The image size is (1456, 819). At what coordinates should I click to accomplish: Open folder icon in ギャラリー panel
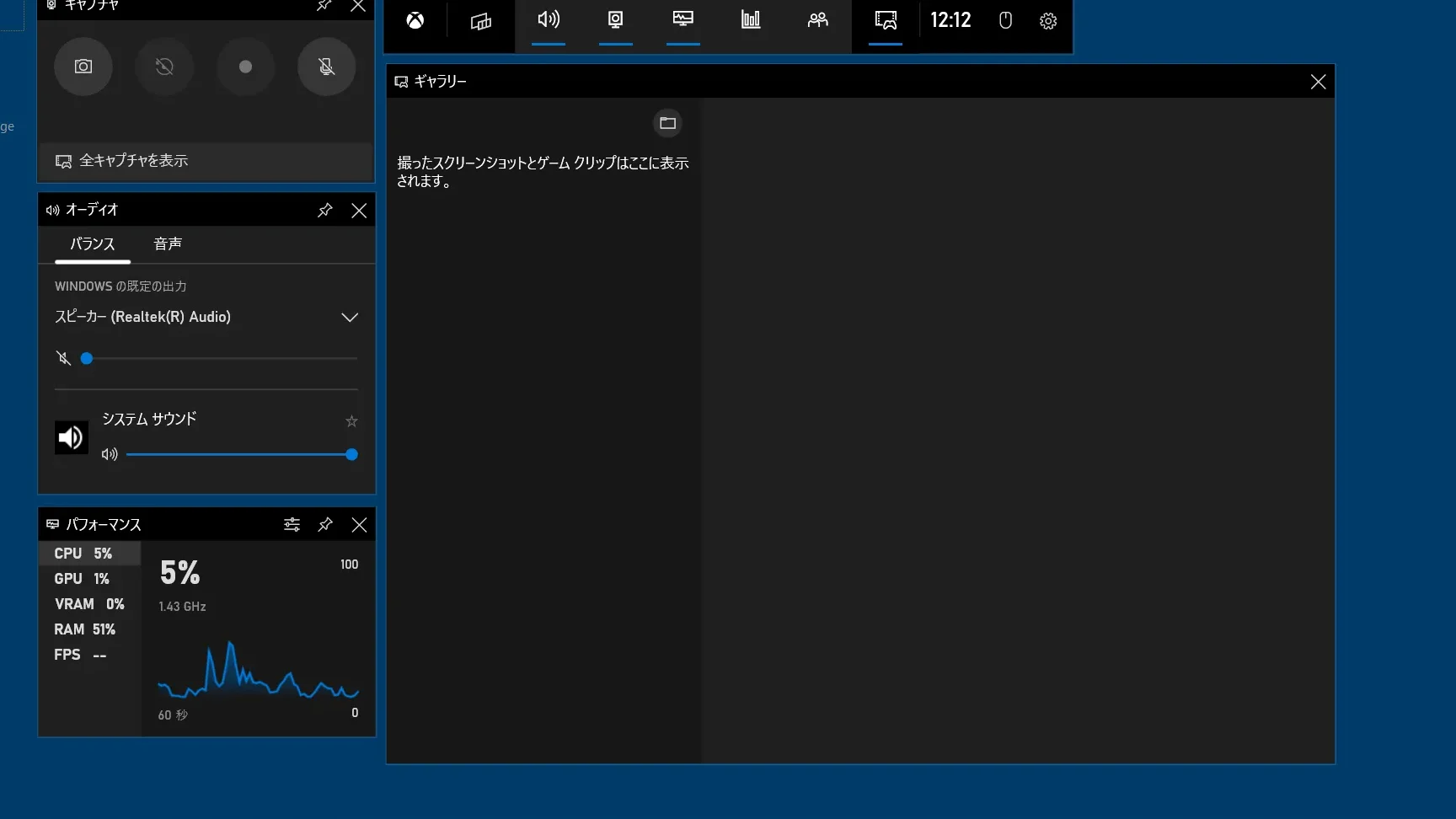pos(667,123)
